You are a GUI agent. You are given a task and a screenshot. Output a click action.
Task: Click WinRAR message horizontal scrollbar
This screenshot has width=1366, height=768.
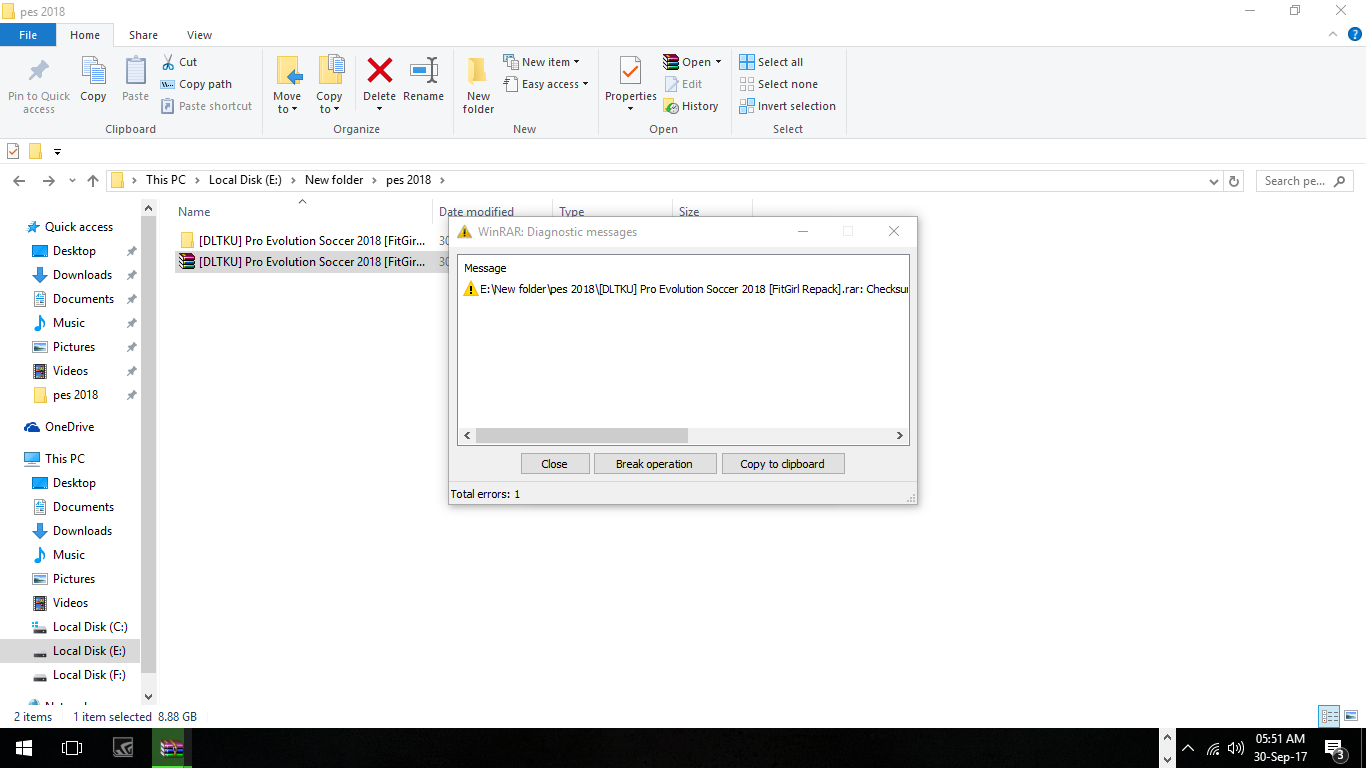pos(582,436)
